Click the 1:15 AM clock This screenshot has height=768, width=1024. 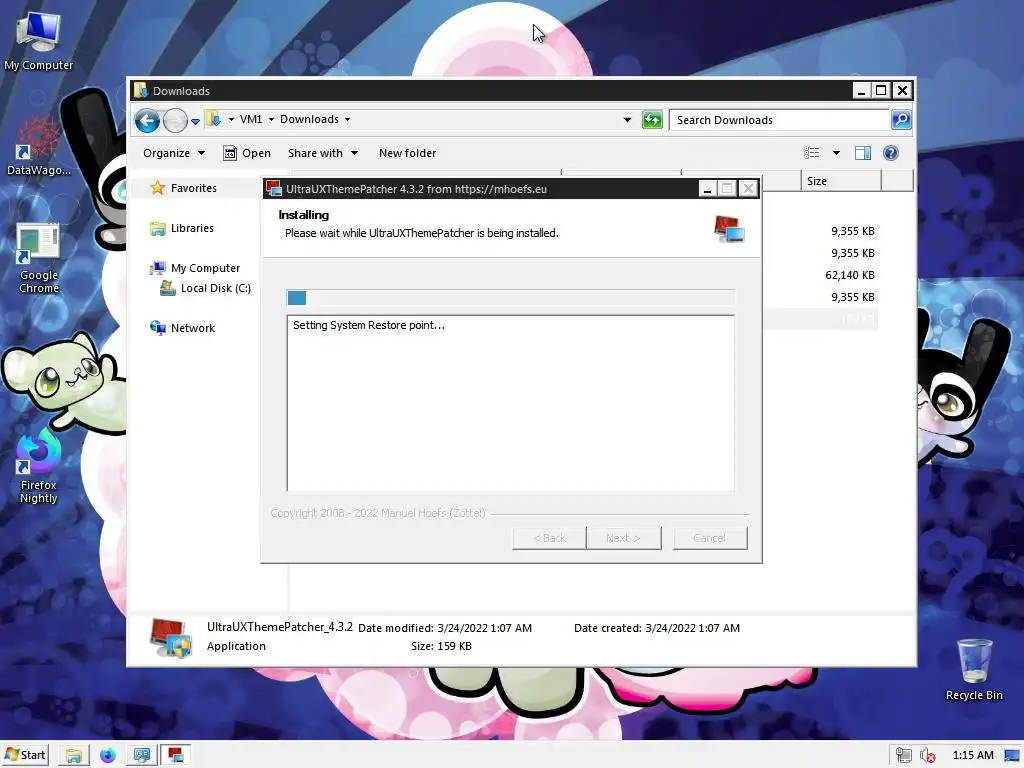(x=972, y=755)
